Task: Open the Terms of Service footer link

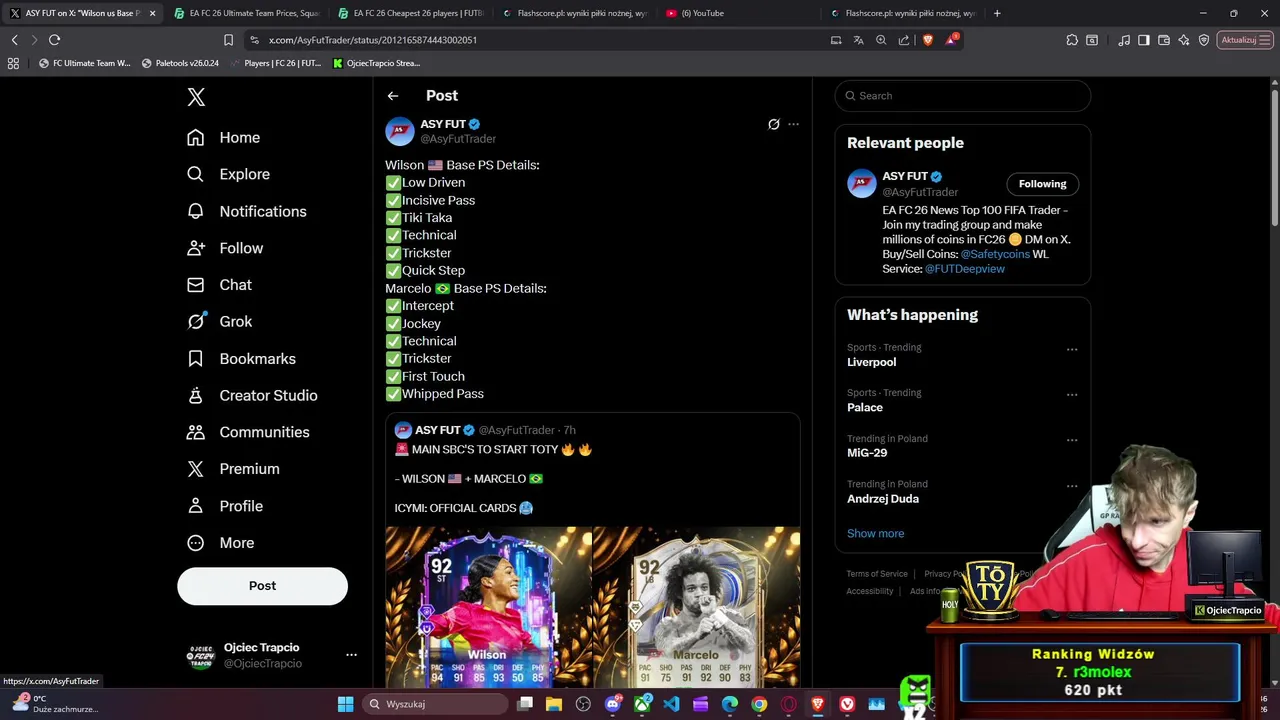Action: click(877, 574)
